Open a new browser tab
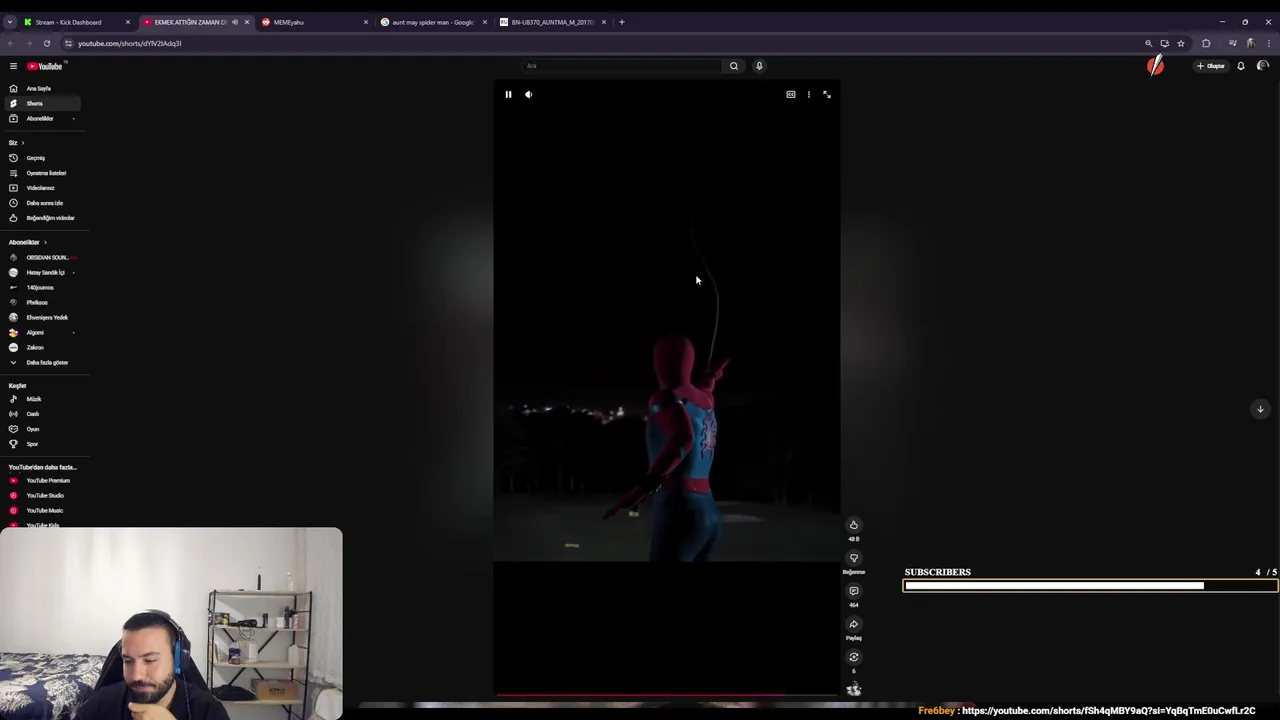This screenshot has height=720, width=1280. click(x=622, y=22)
